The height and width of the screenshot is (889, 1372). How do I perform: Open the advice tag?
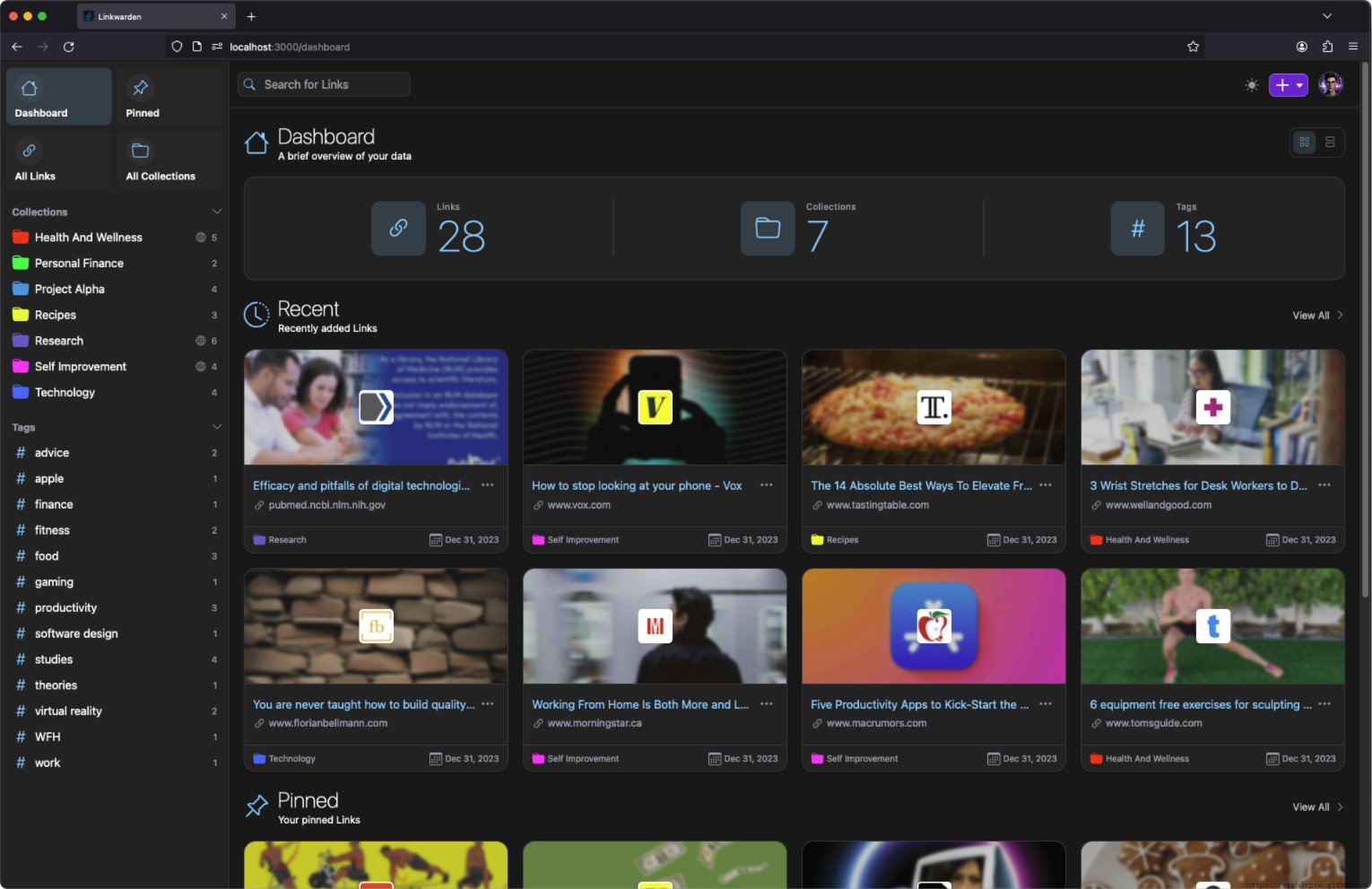115,453
